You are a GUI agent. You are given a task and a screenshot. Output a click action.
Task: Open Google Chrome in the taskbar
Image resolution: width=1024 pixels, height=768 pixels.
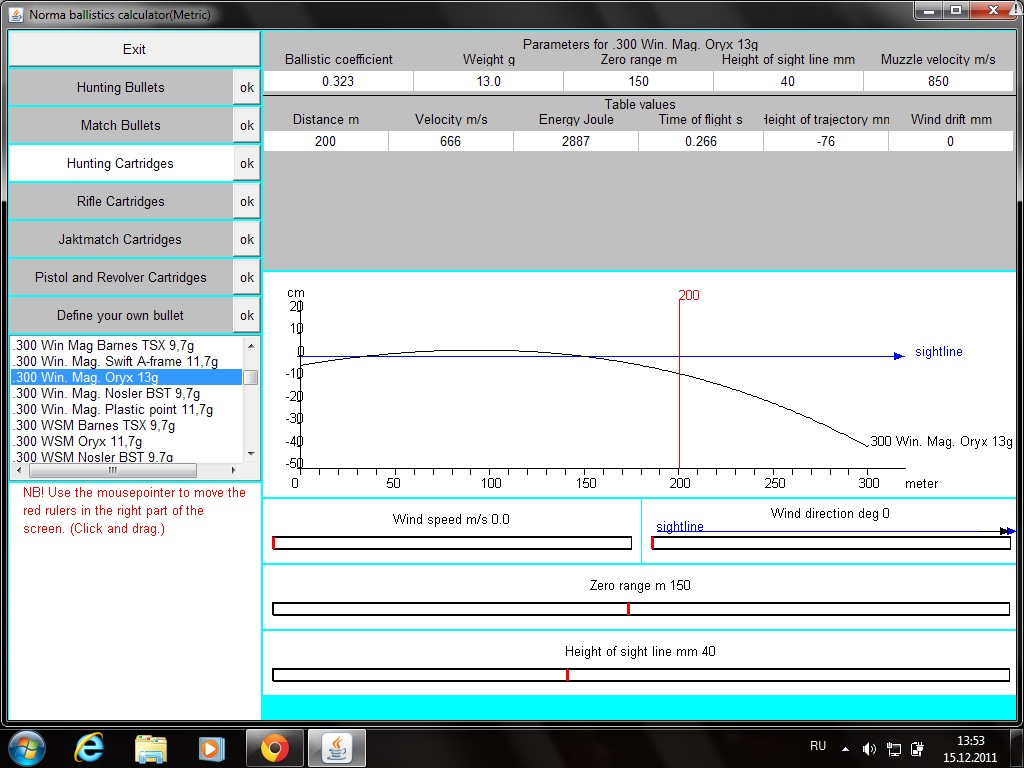click(x=275, y=747)
